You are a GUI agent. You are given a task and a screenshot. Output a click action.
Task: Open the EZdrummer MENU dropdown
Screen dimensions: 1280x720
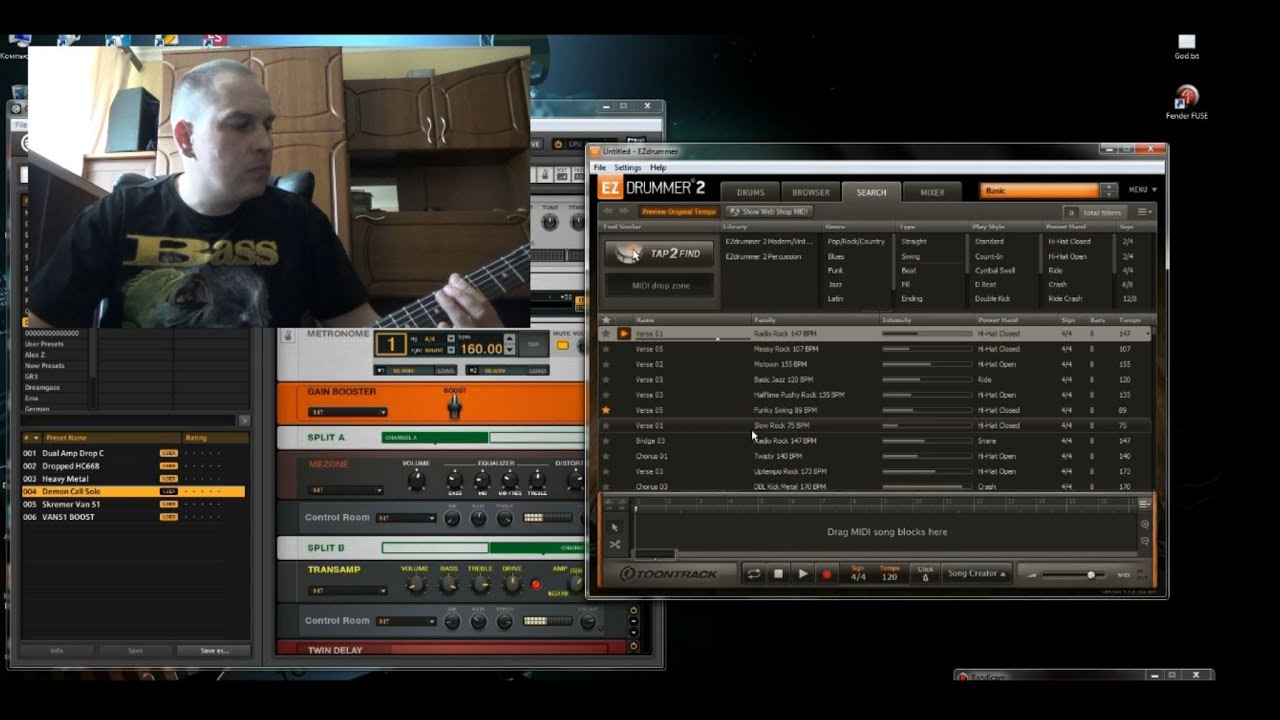(x=1143, y=190)
